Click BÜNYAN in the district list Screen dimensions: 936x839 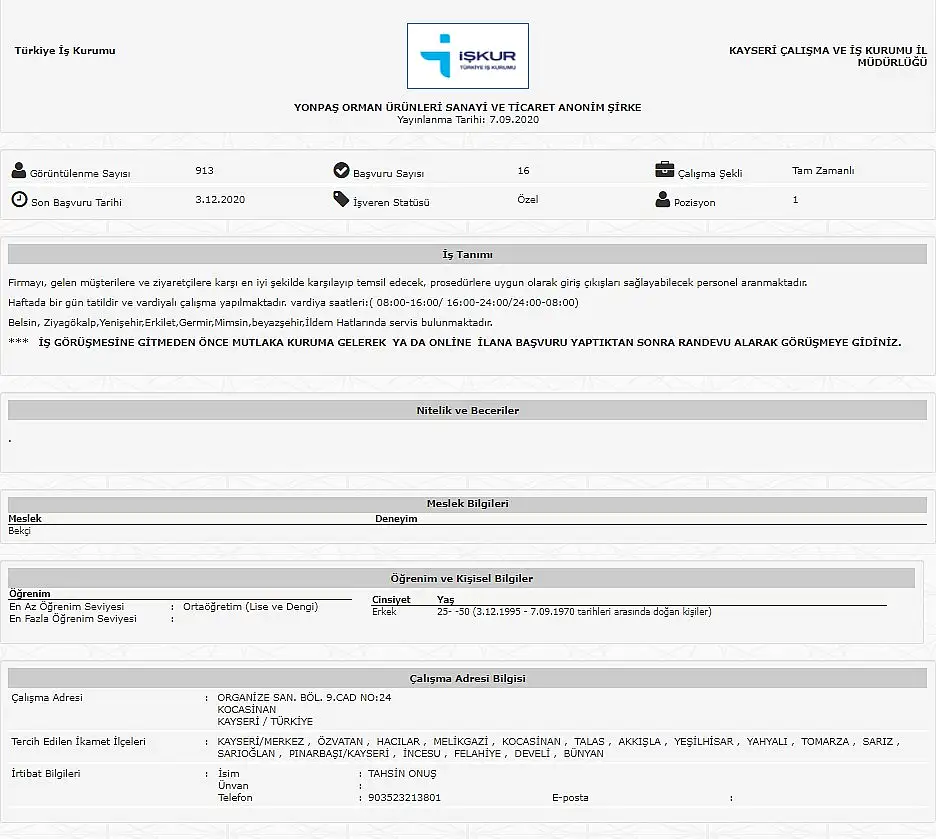pyautogui.click(x=583, y=754)
